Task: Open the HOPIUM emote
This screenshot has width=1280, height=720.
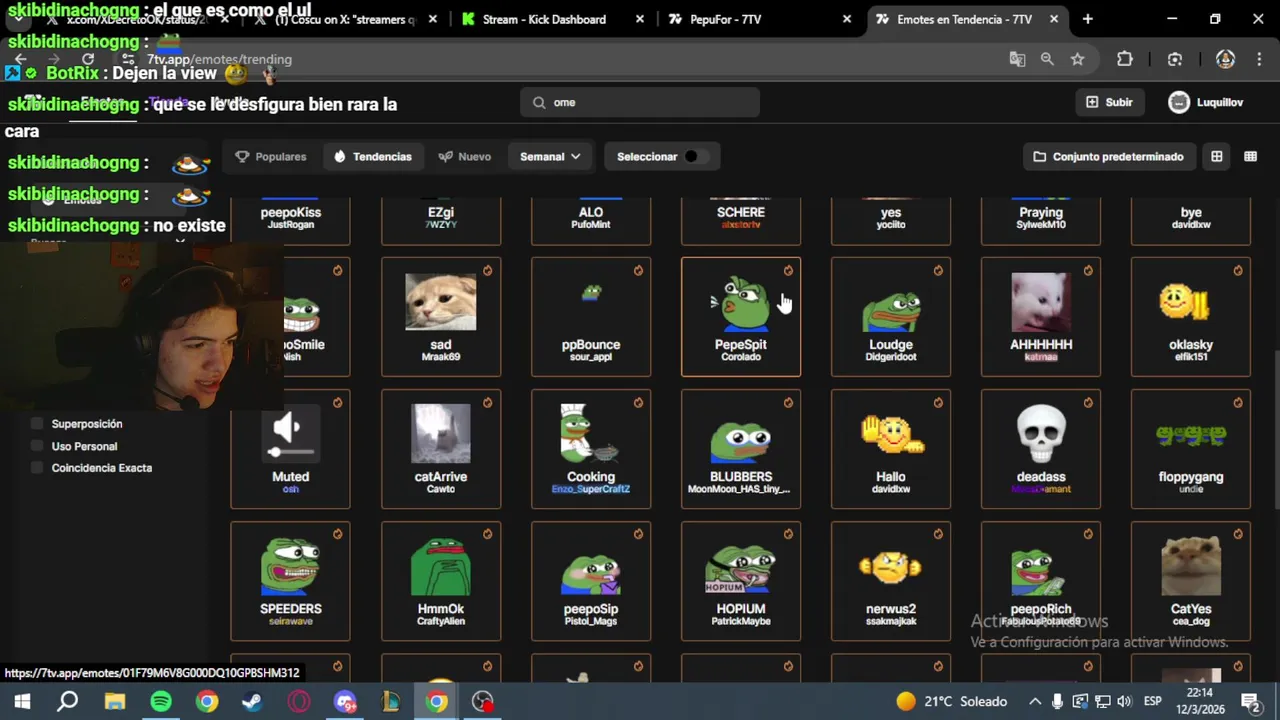Action: (741, 581)
